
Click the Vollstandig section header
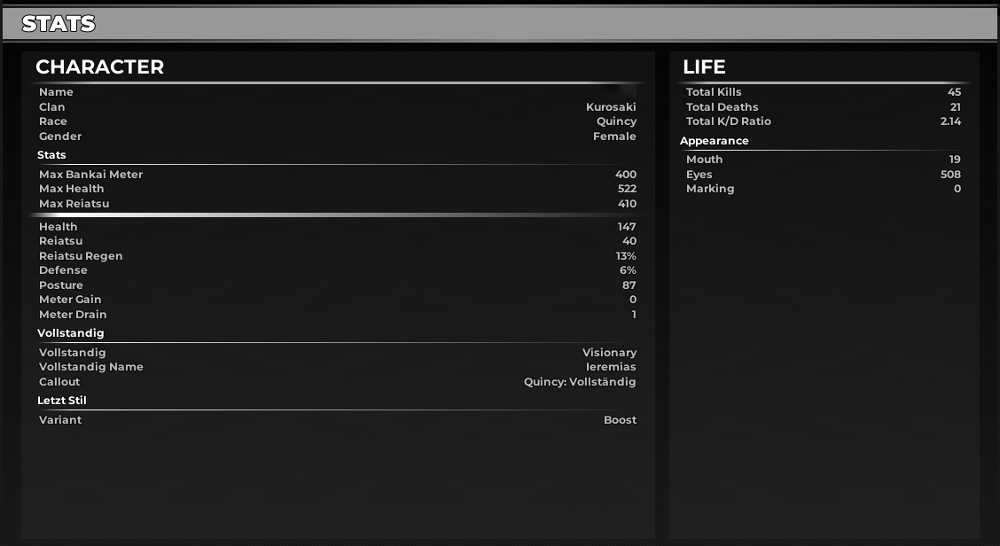[x=70, y=333]
